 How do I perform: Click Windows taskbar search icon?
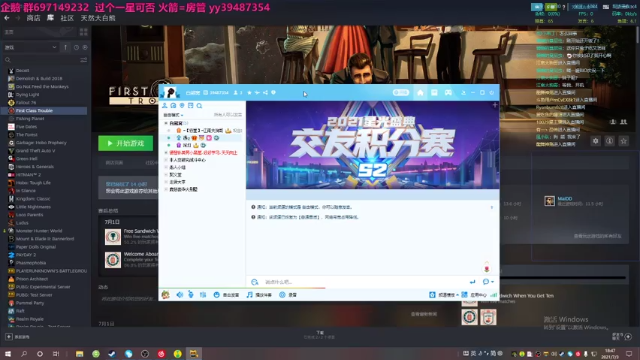coord(24,353)
